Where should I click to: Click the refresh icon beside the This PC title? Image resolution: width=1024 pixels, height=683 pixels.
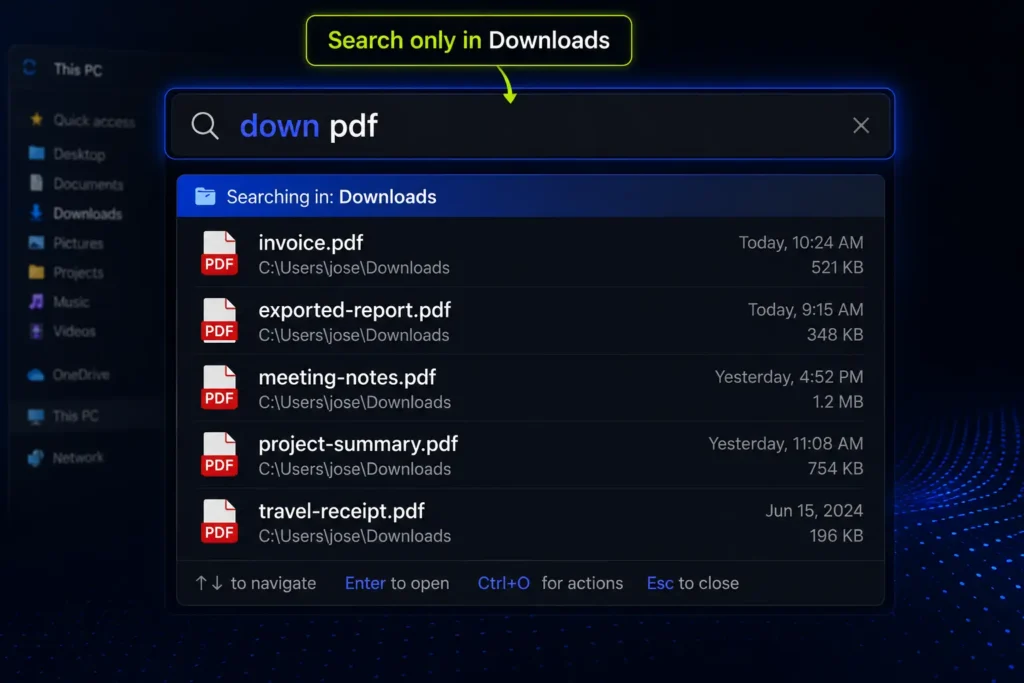[x=29, y=67]
